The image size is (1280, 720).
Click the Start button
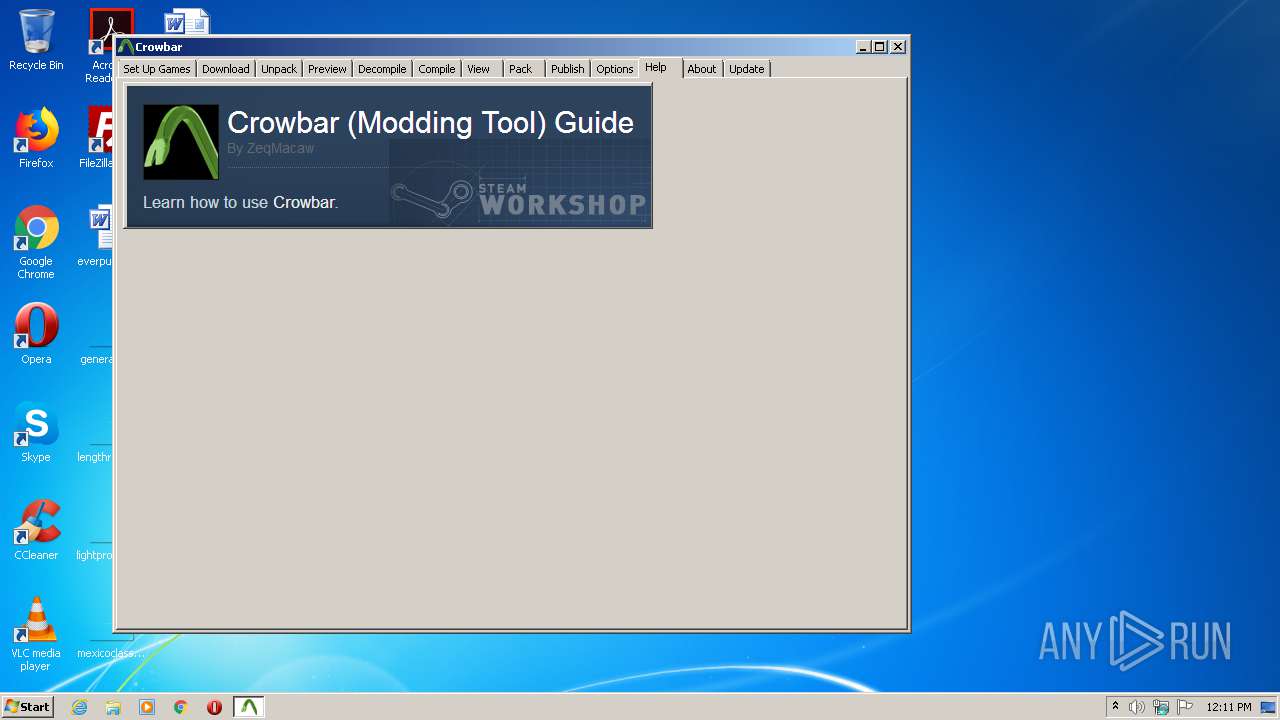[x=27, y=707]
